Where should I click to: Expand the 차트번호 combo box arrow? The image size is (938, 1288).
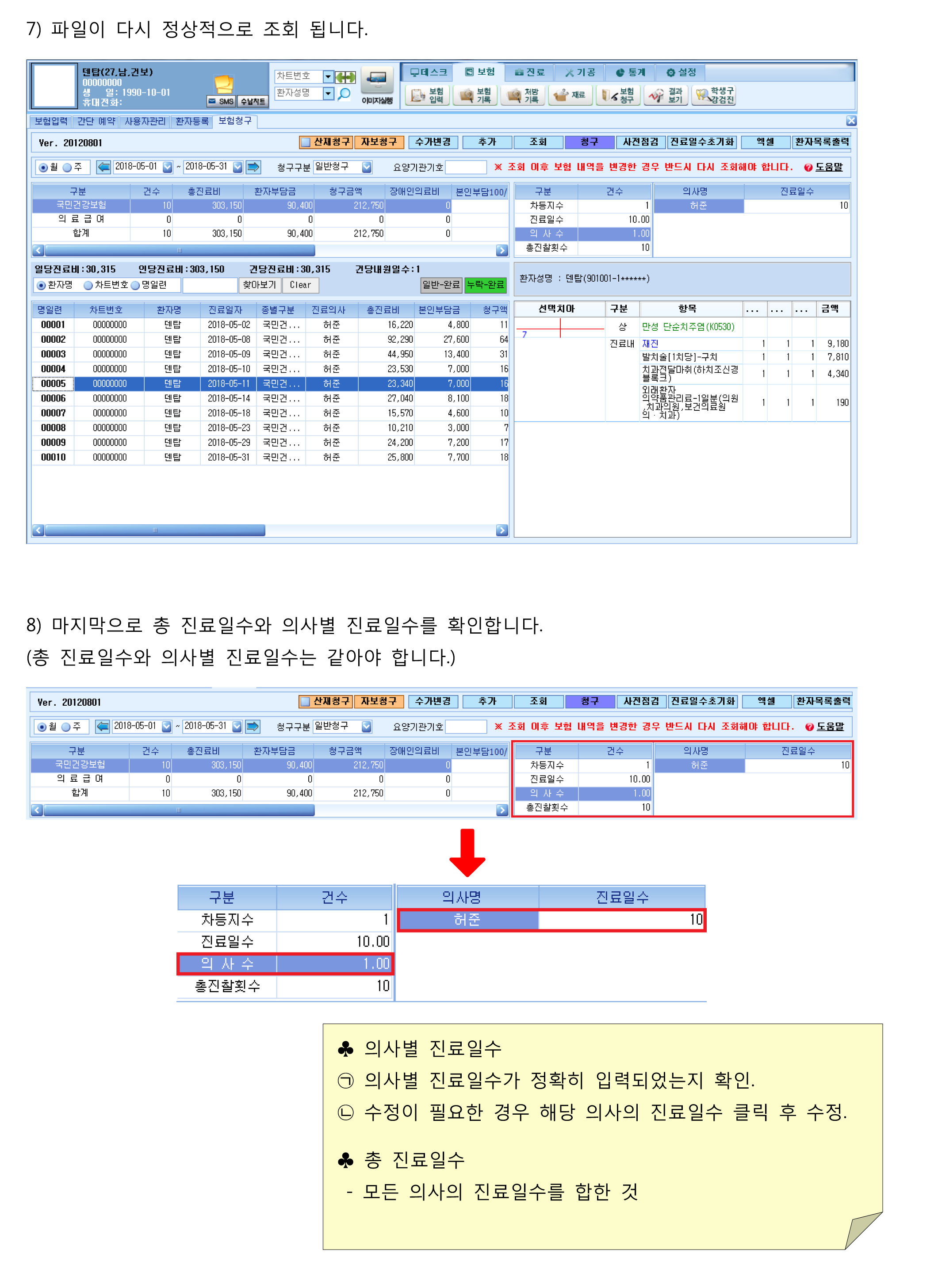coord(328,76)
